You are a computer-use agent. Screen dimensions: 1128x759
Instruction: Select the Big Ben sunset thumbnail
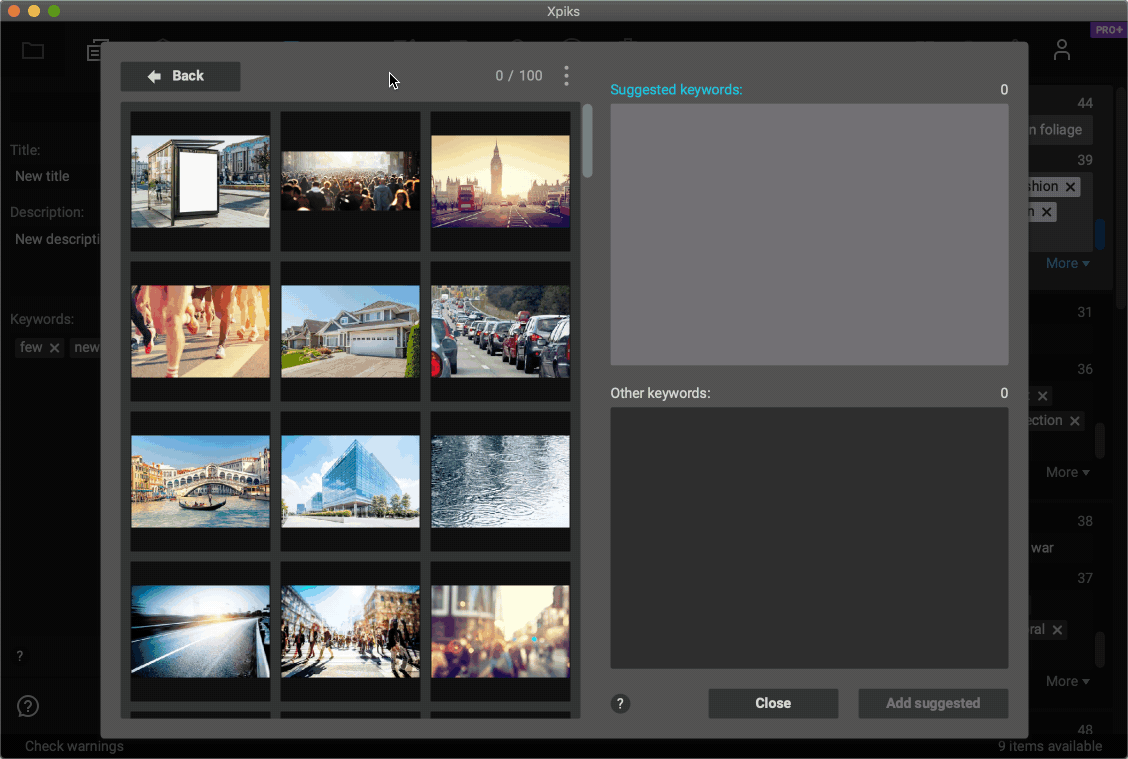[500, 181]
